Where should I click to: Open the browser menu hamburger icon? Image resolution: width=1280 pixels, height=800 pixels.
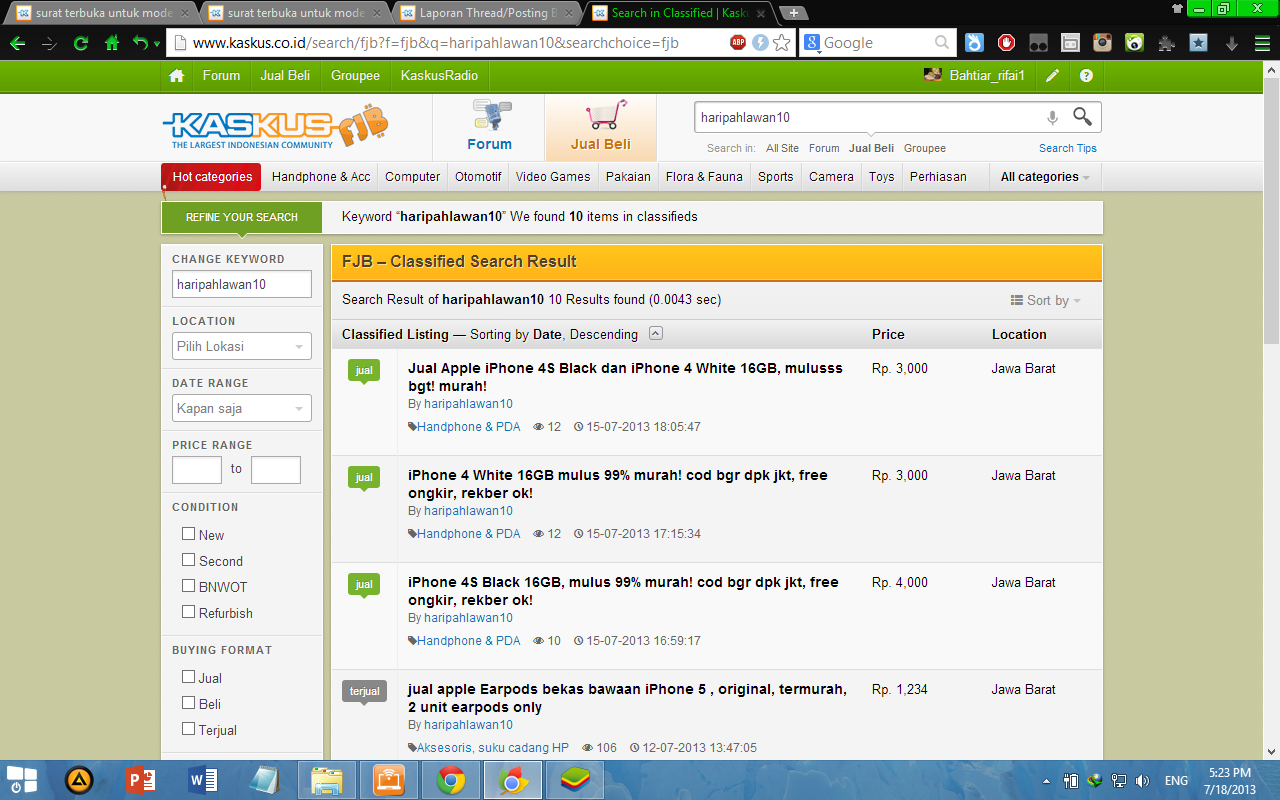click(1263, 43)
